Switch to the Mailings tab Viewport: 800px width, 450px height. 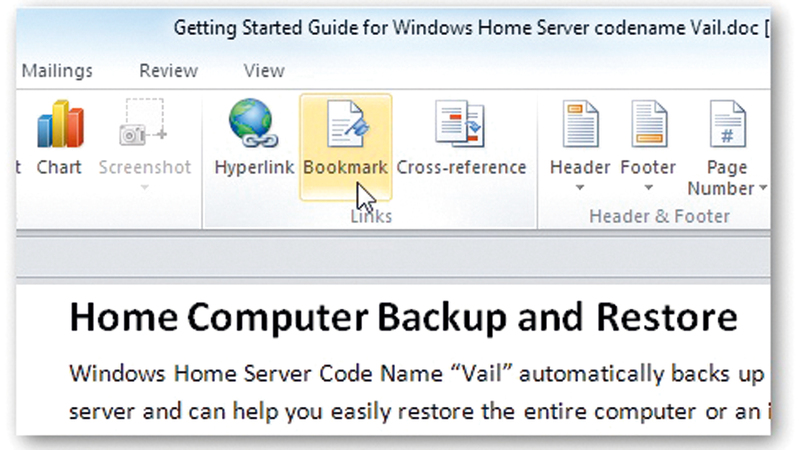point(57,71)
